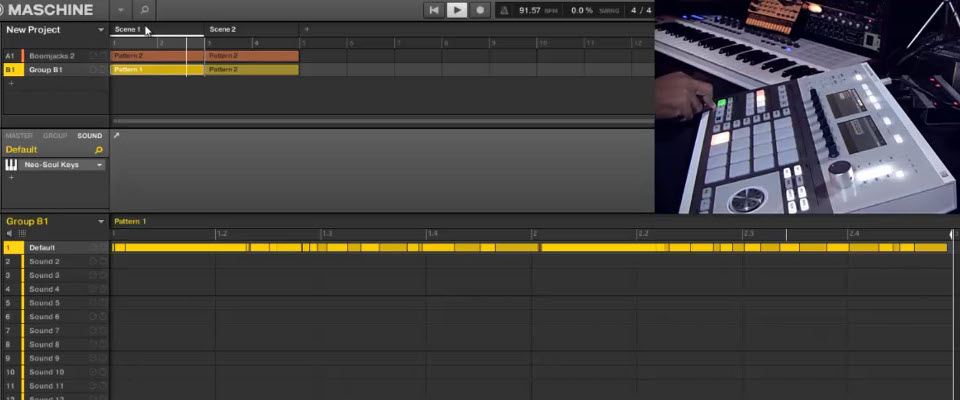Screen dimensions: 960x400
Task: Switch to the MASTER tab
Action: click(18, 135)
